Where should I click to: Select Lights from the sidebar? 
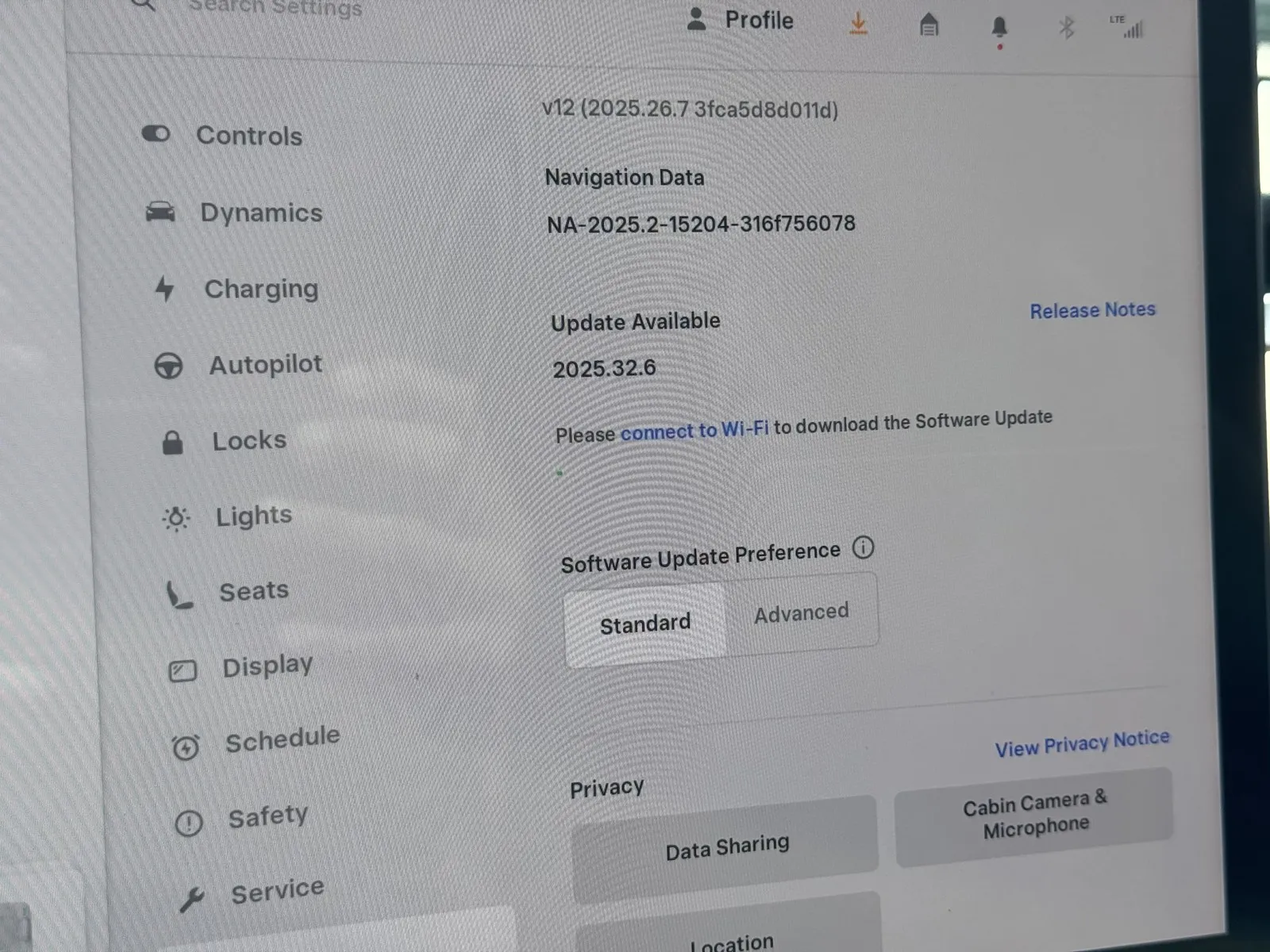(253, 516)
